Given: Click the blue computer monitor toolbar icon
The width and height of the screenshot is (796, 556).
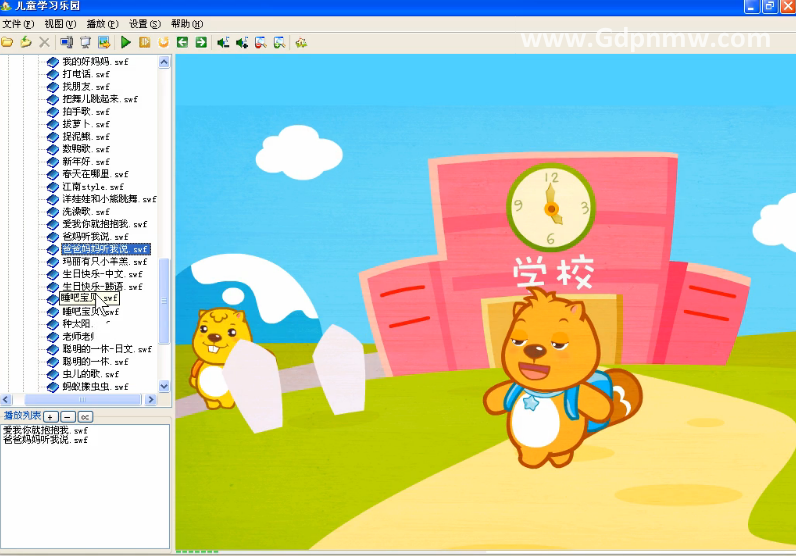Looking at the screenshot, I should pos(67,42).
